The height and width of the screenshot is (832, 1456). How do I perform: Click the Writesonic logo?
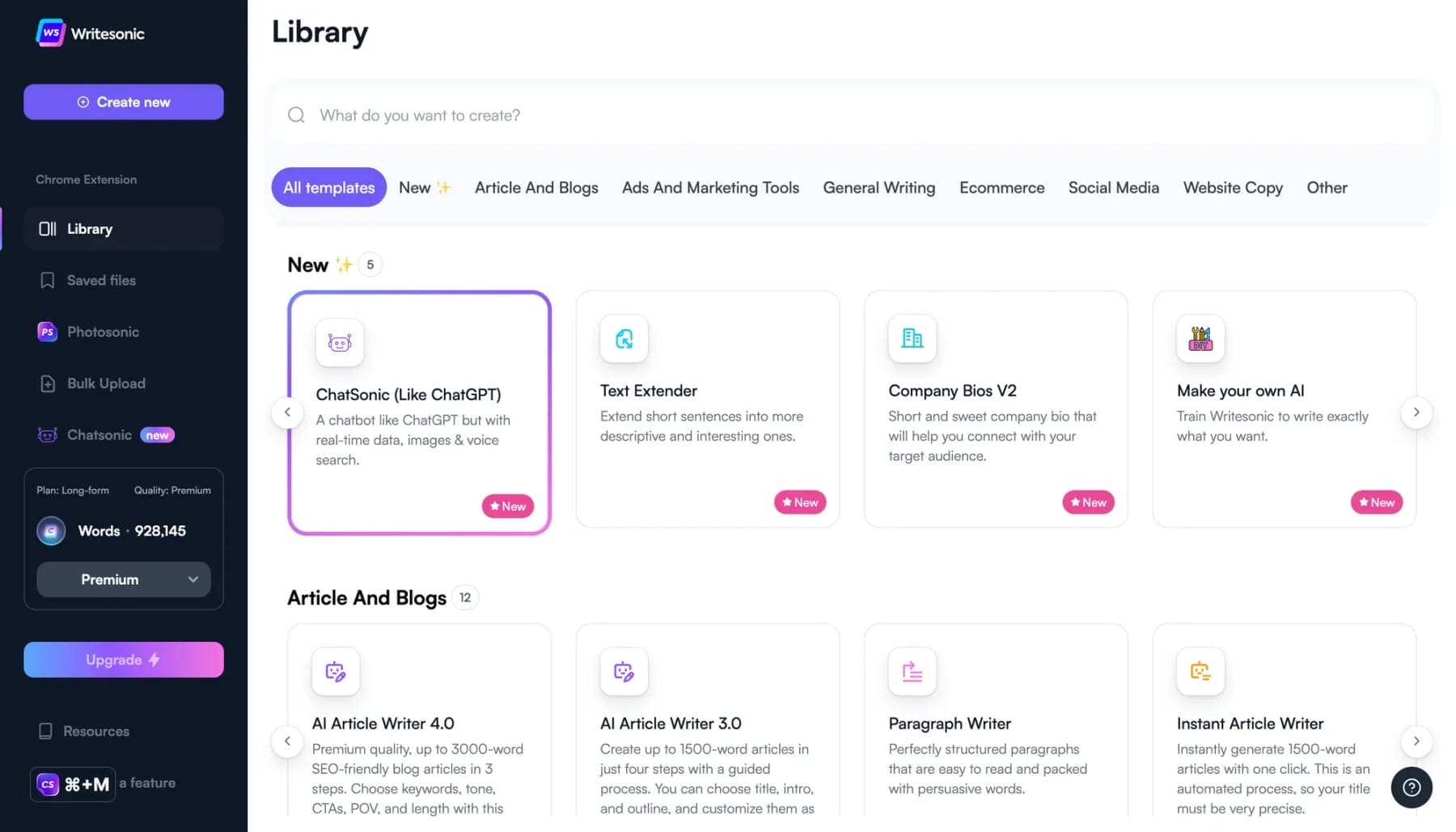(x=89, y=32)
